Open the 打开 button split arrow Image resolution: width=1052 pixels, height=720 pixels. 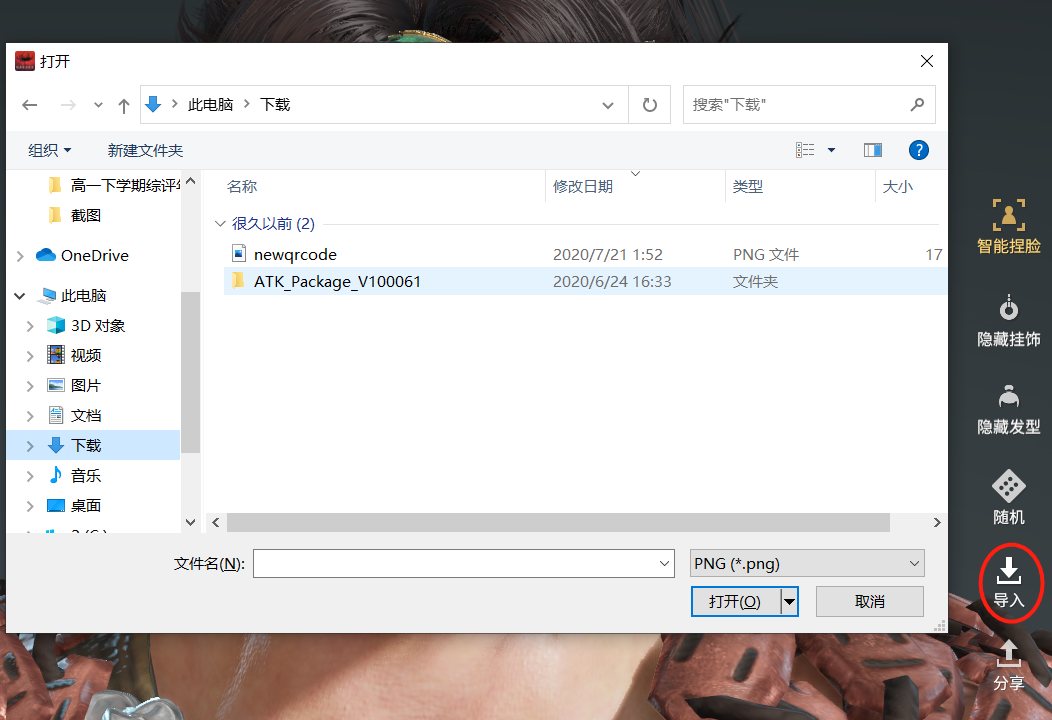790,601
